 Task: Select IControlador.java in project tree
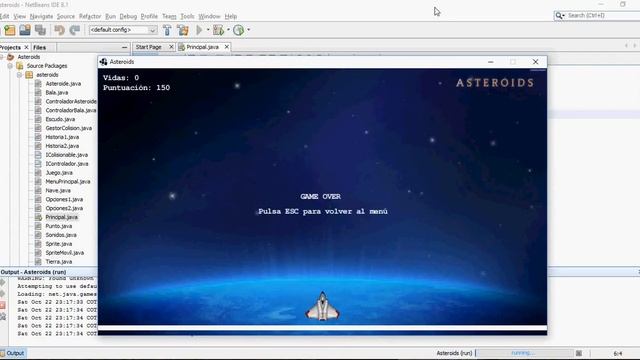(67, 164)
